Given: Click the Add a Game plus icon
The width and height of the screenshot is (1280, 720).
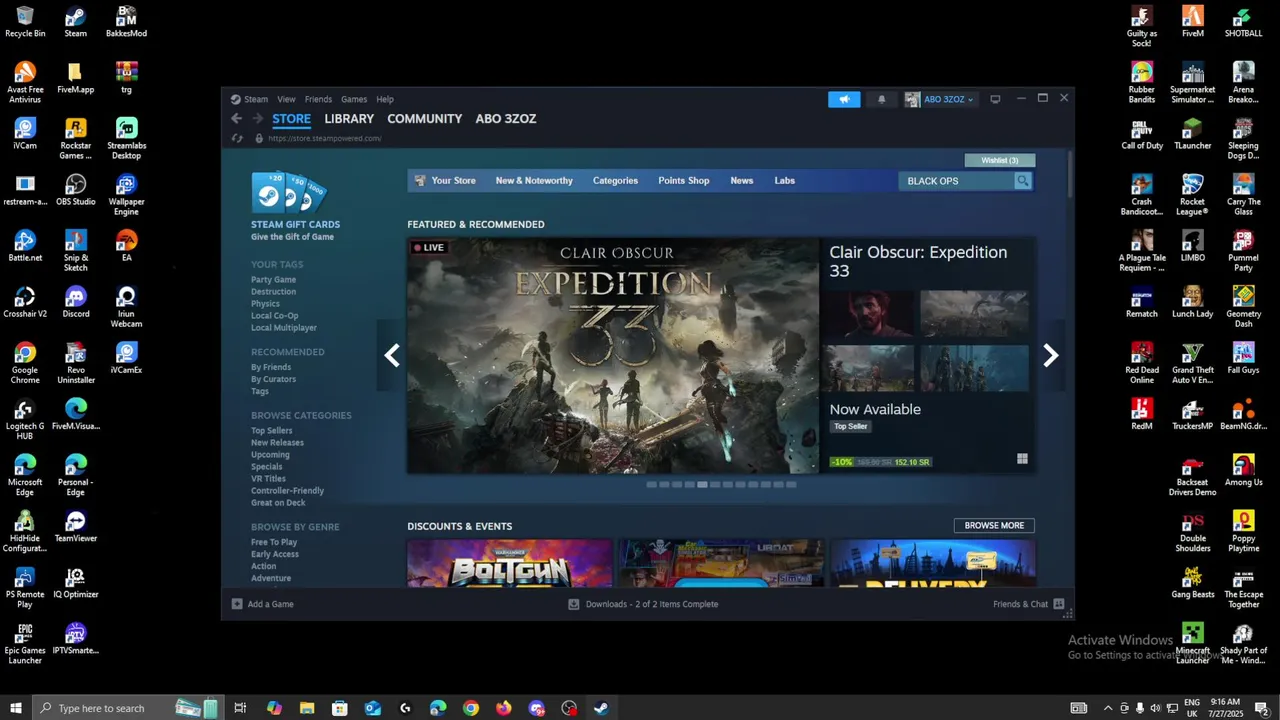Looking at the screenshot, I should click(x=237, y=604).
